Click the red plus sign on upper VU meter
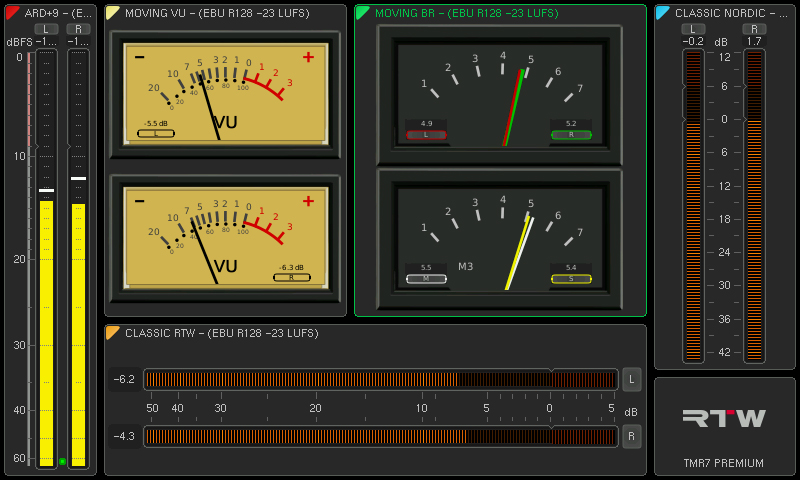 pyautogui.click(x=308, y=57)
